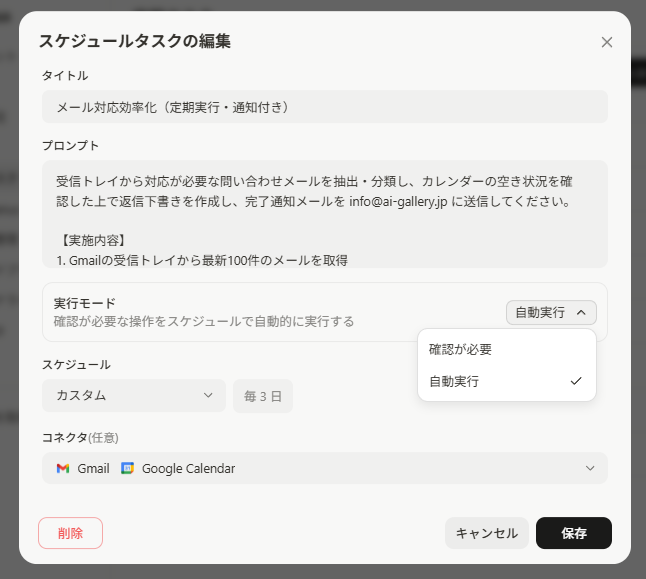Viewport: 646px width, 579px height.
Task: Click the Google Calendar connector label
Action: click(x=188, y=468)
